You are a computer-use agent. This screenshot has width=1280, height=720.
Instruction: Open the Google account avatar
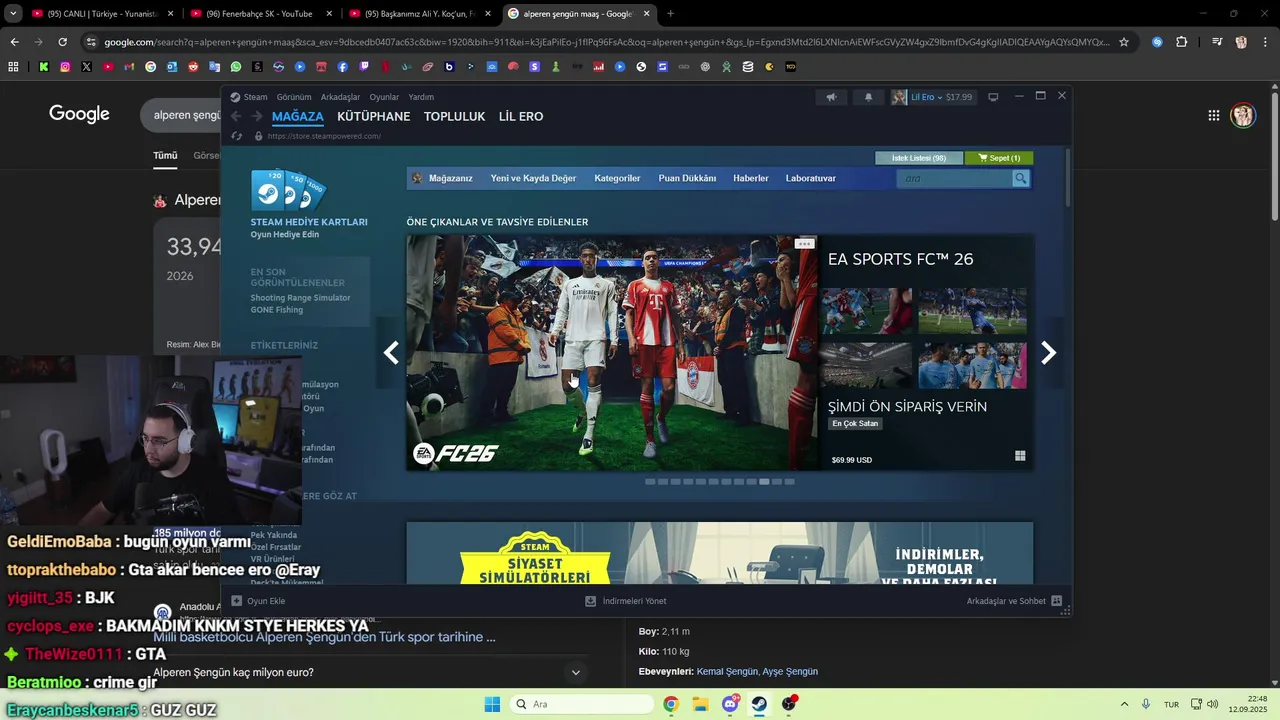[x=1243, y=115]
